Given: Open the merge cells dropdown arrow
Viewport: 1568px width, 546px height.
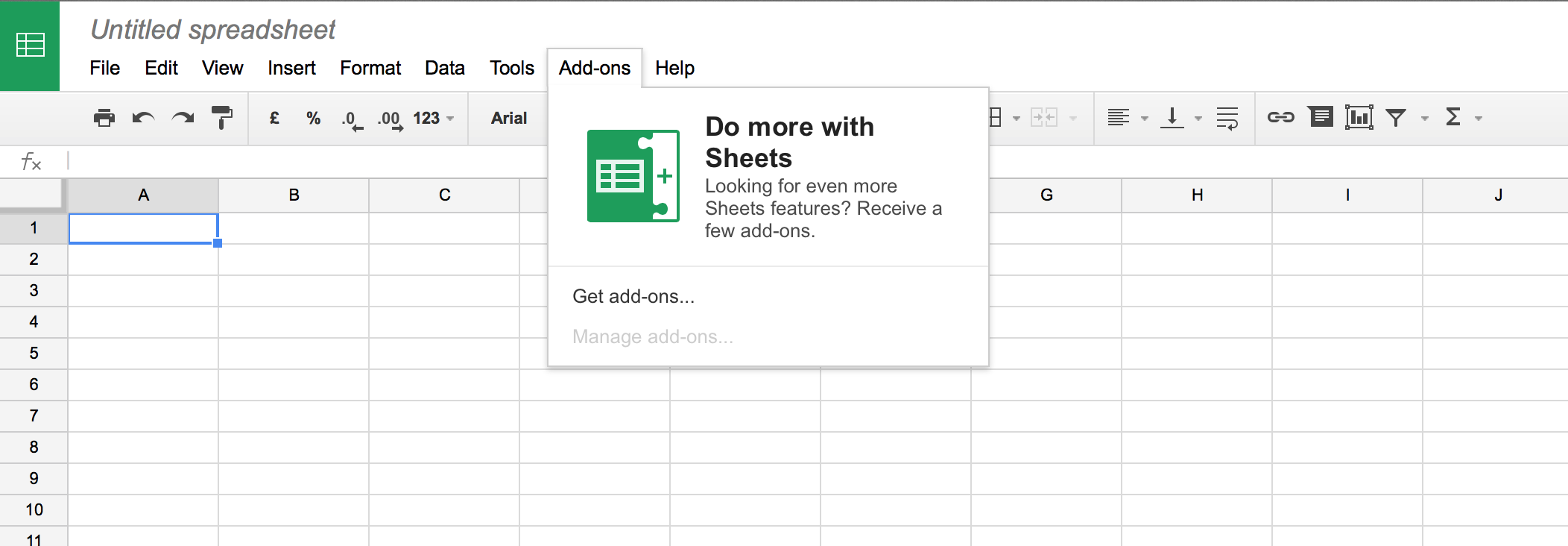Looking at the screenshot, I should pos(1073,119).
